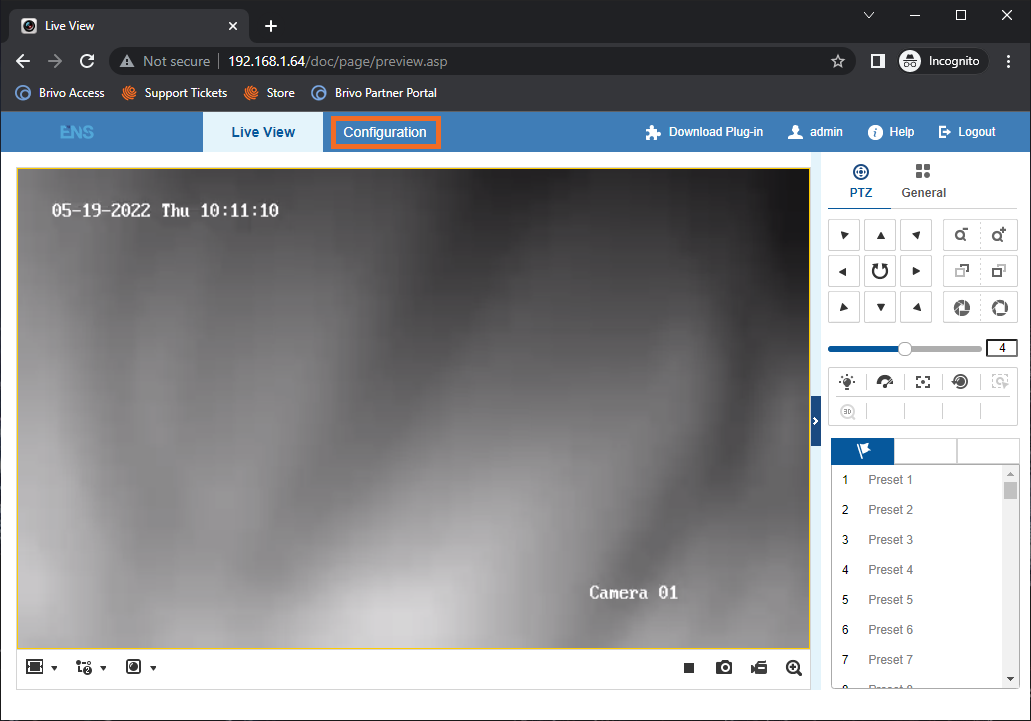Click the PTZ zoom out button

point(961,236)
